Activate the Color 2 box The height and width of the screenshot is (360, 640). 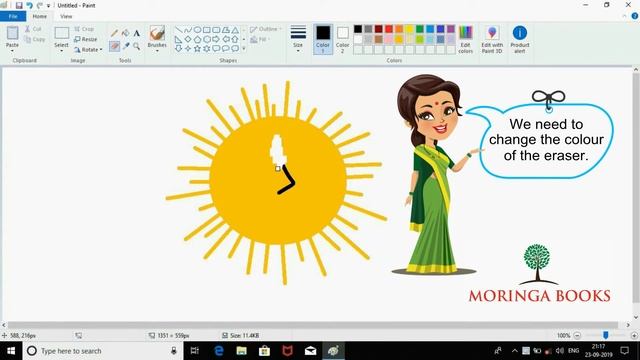[342, 39]
